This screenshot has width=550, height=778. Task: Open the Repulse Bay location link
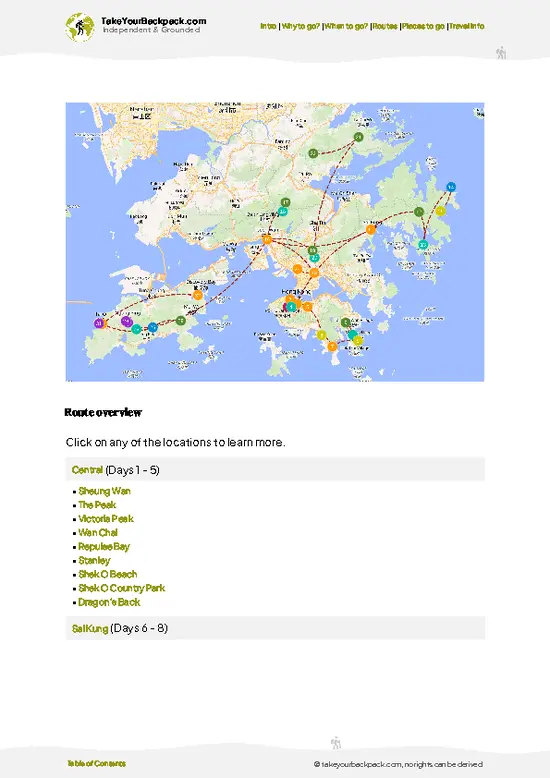coord(104,547)
